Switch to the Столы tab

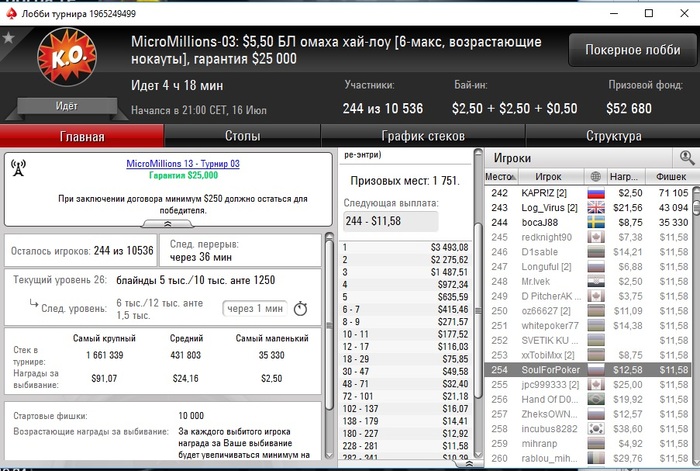242,136
